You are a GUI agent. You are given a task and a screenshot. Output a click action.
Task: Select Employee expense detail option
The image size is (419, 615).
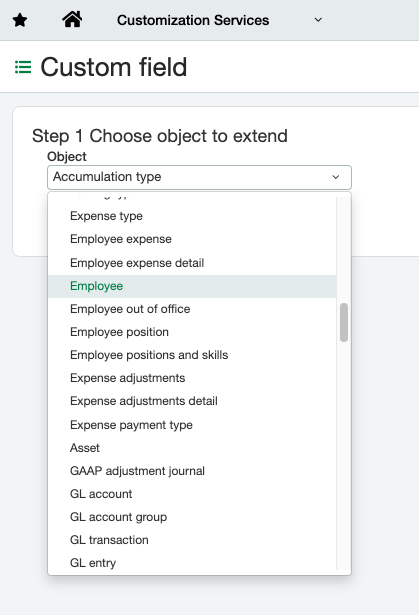coord(192,263)
